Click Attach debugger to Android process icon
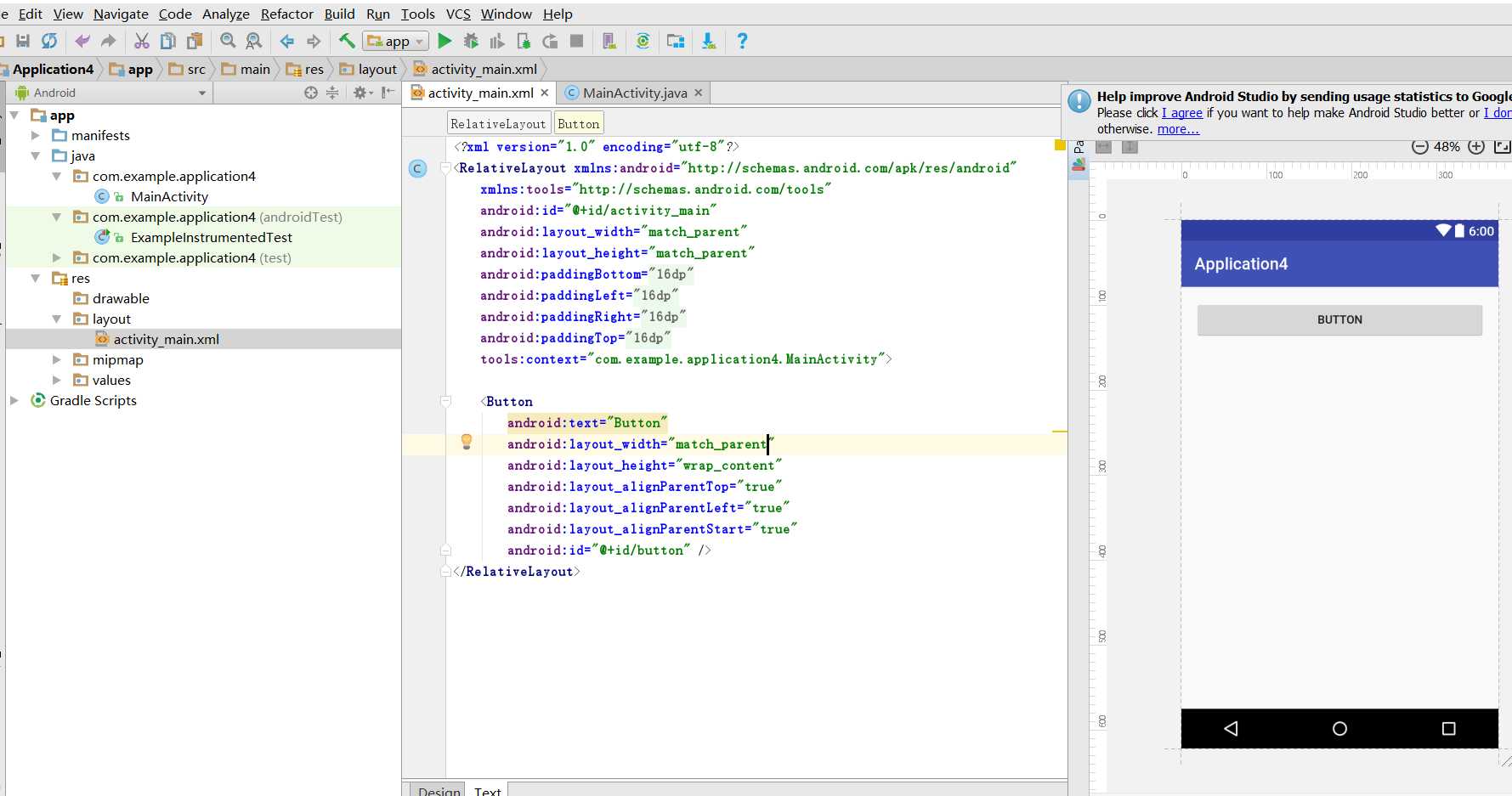The image size is (1512, 796). 524,41
